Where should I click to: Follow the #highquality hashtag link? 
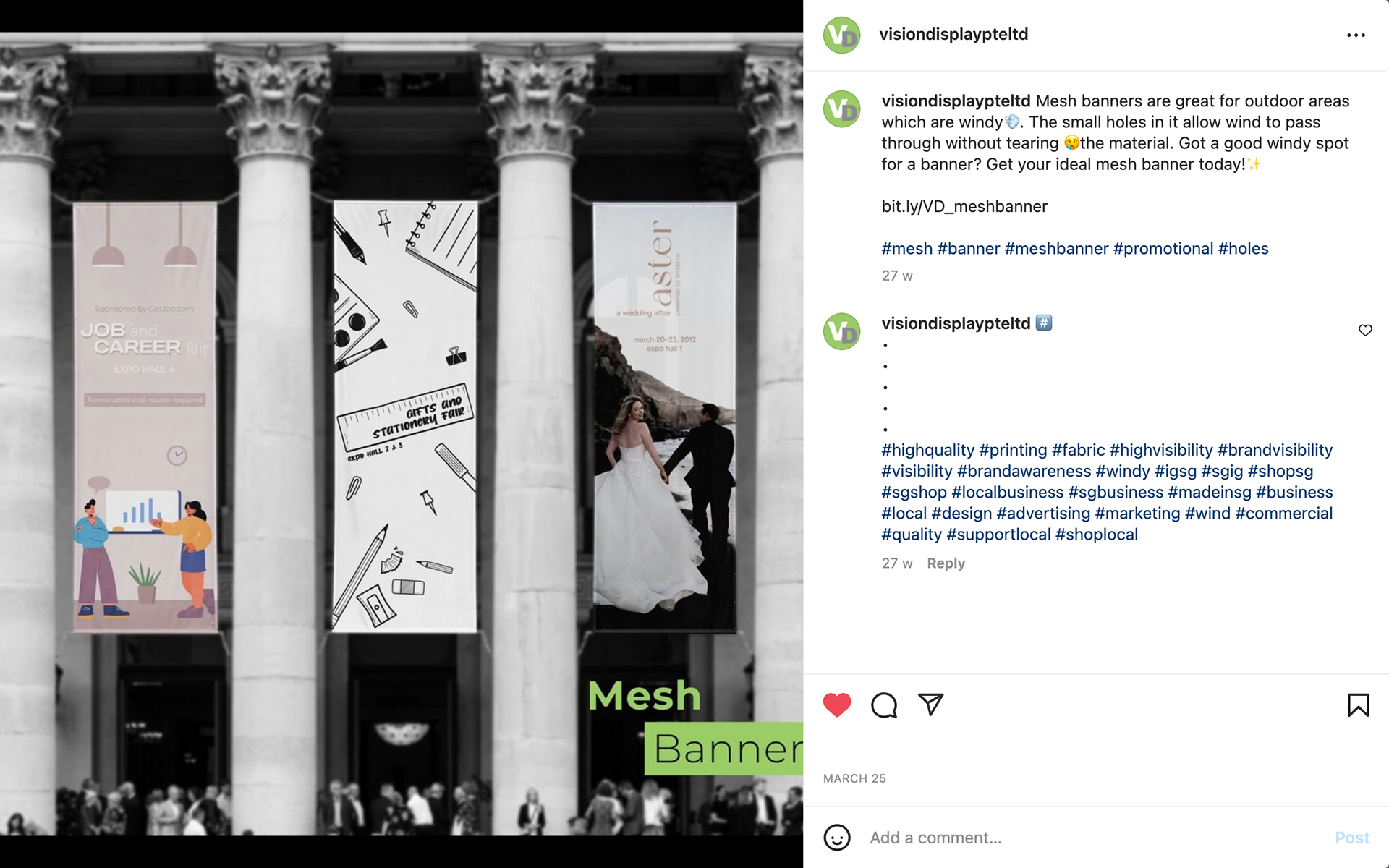[x=927, y=450]
